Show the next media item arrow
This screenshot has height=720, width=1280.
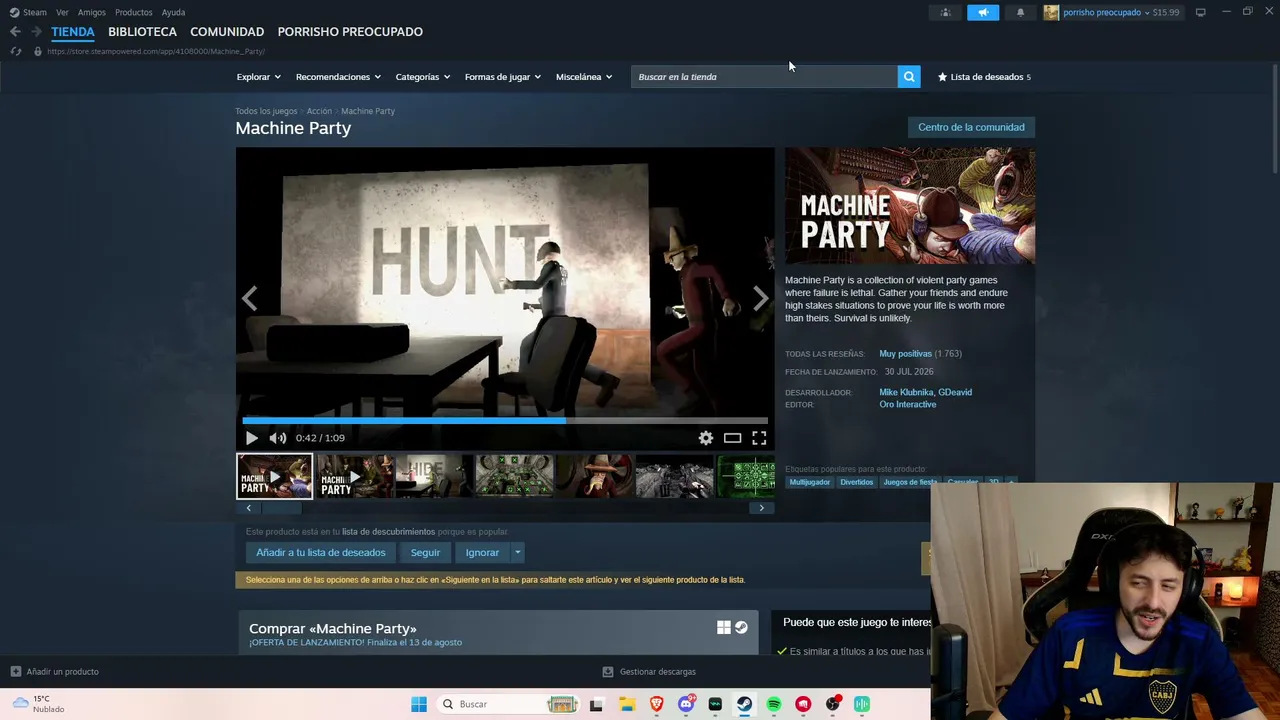click(x=761, y=298)
